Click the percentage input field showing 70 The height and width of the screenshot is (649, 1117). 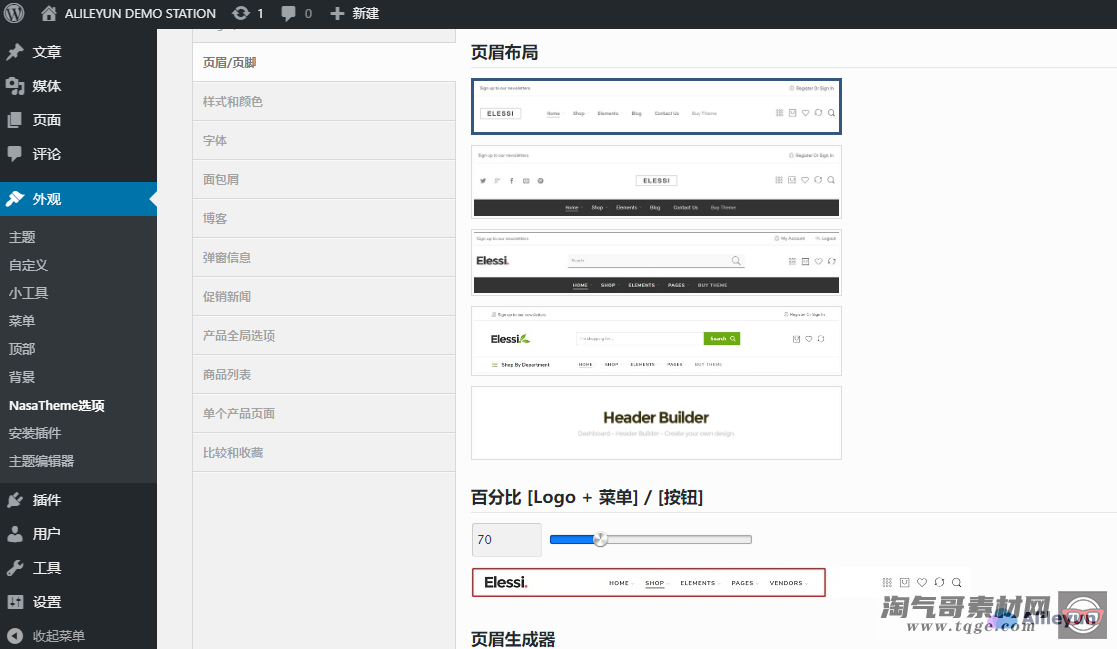pos(506,540)
